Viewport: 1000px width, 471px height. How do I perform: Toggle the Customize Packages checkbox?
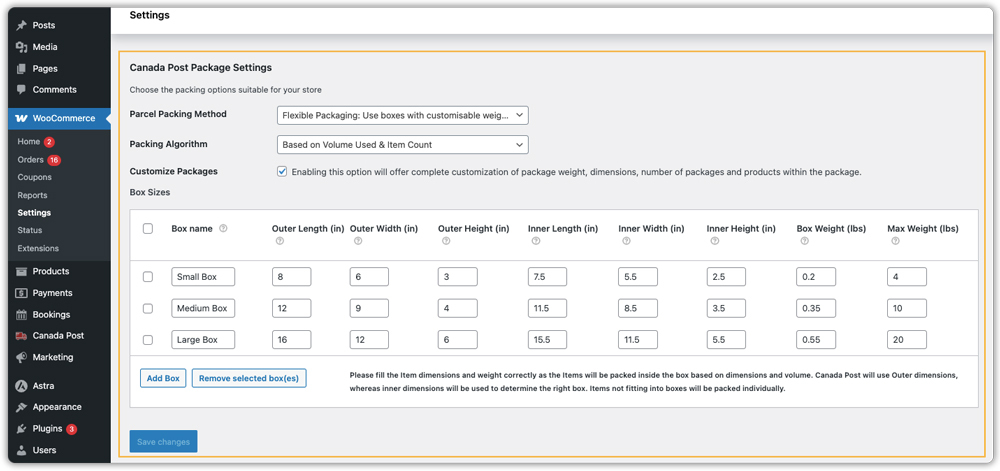pyautogui.click(x=282, y=172)
